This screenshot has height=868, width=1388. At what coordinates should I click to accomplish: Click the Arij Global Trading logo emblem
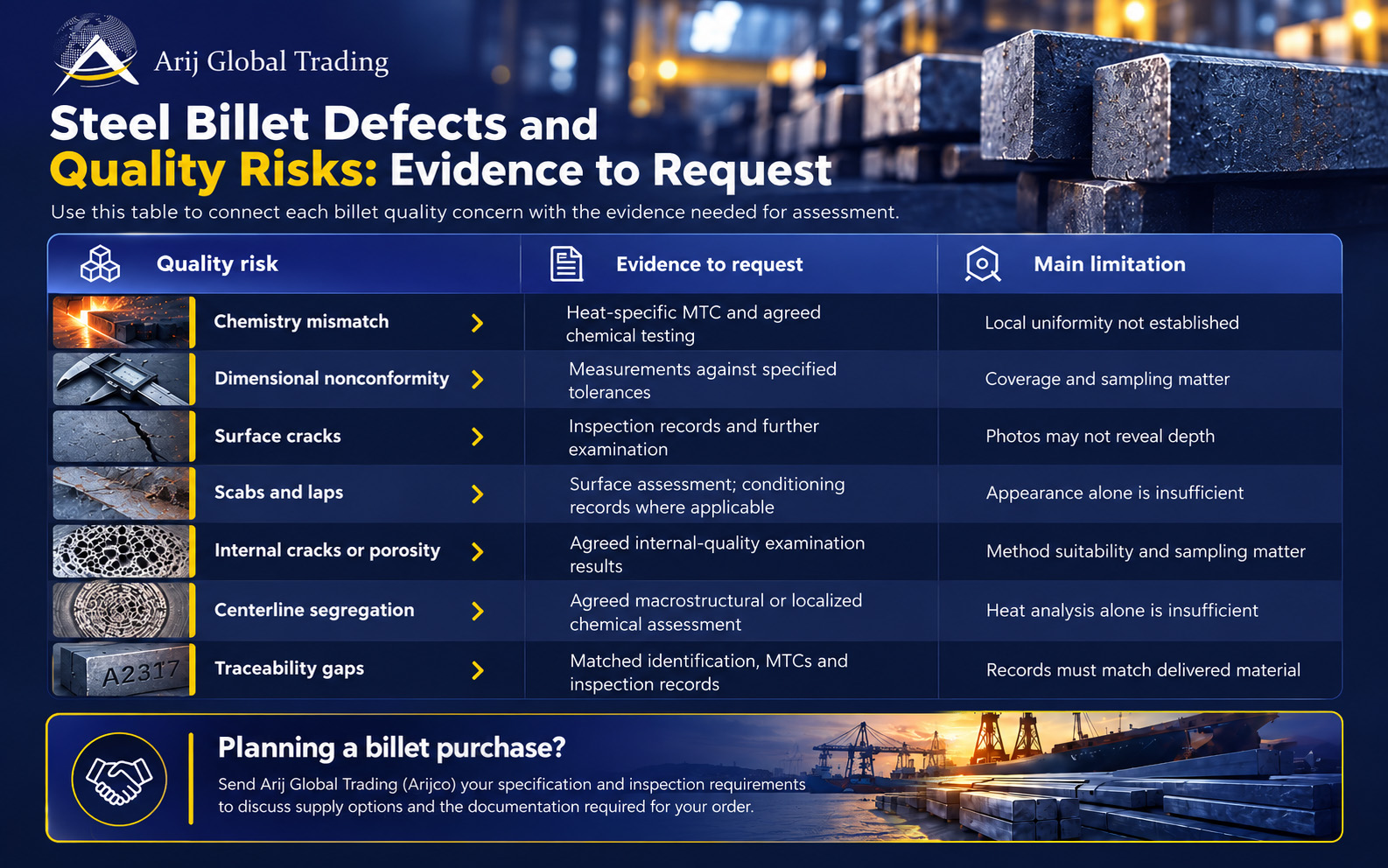[x=95, y=52]
